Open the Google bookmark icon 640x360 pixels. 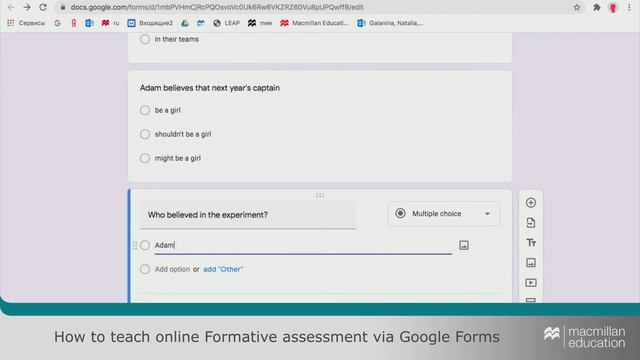pyautogui.click(x=58, y=23)
